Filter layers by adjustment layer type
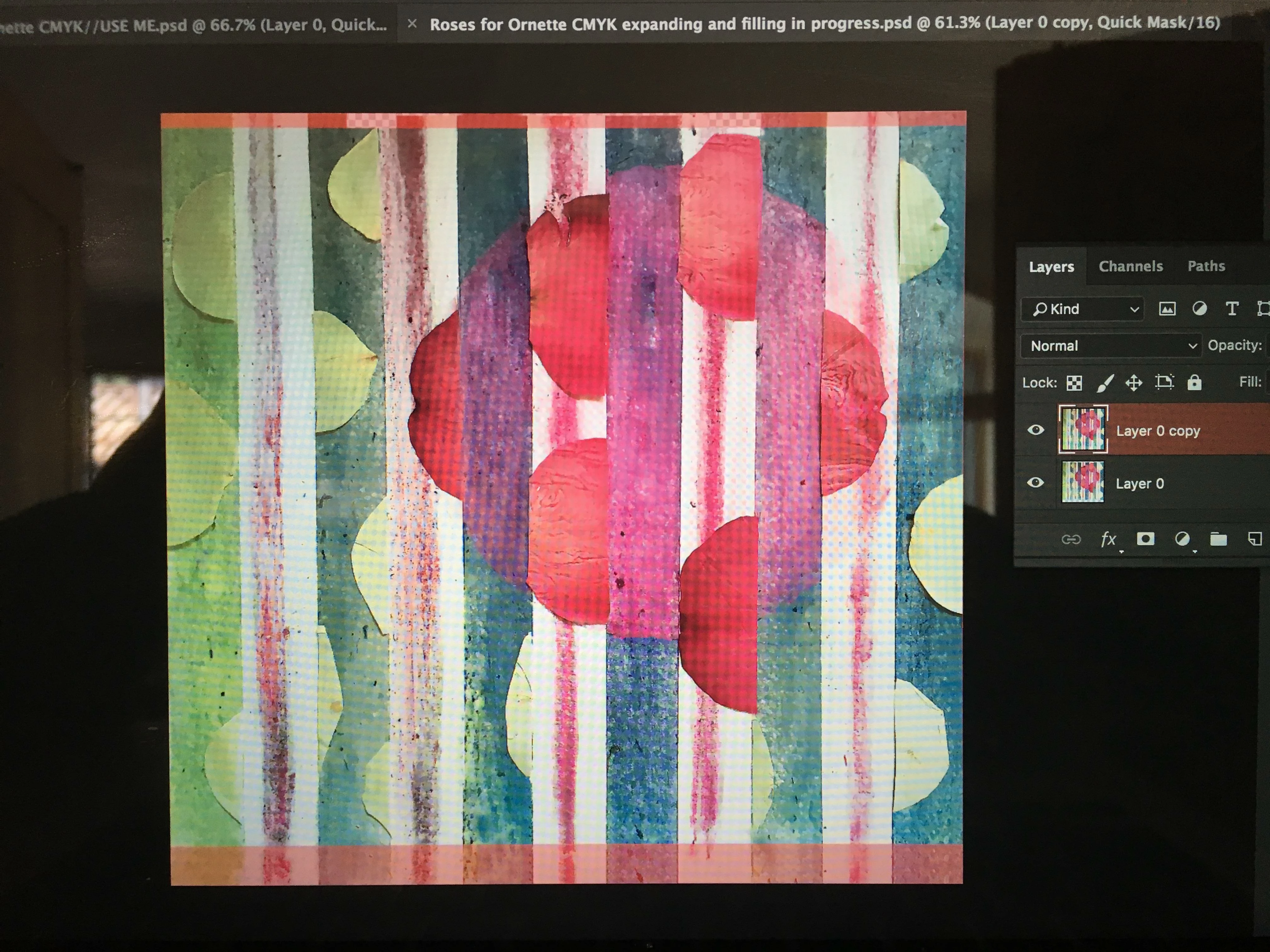 coord(1199,309)
